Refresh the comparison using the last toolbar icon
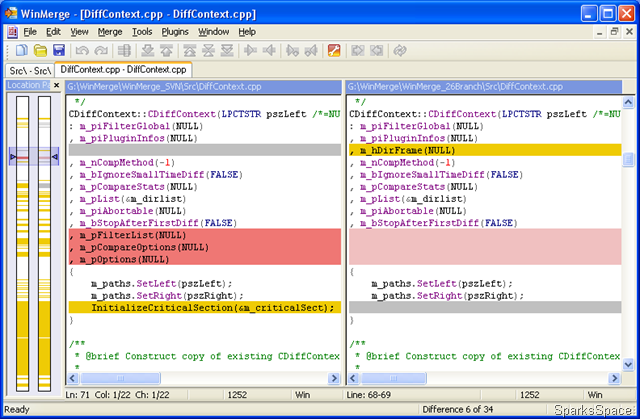 pyautogui.click(x=400, y=50)
